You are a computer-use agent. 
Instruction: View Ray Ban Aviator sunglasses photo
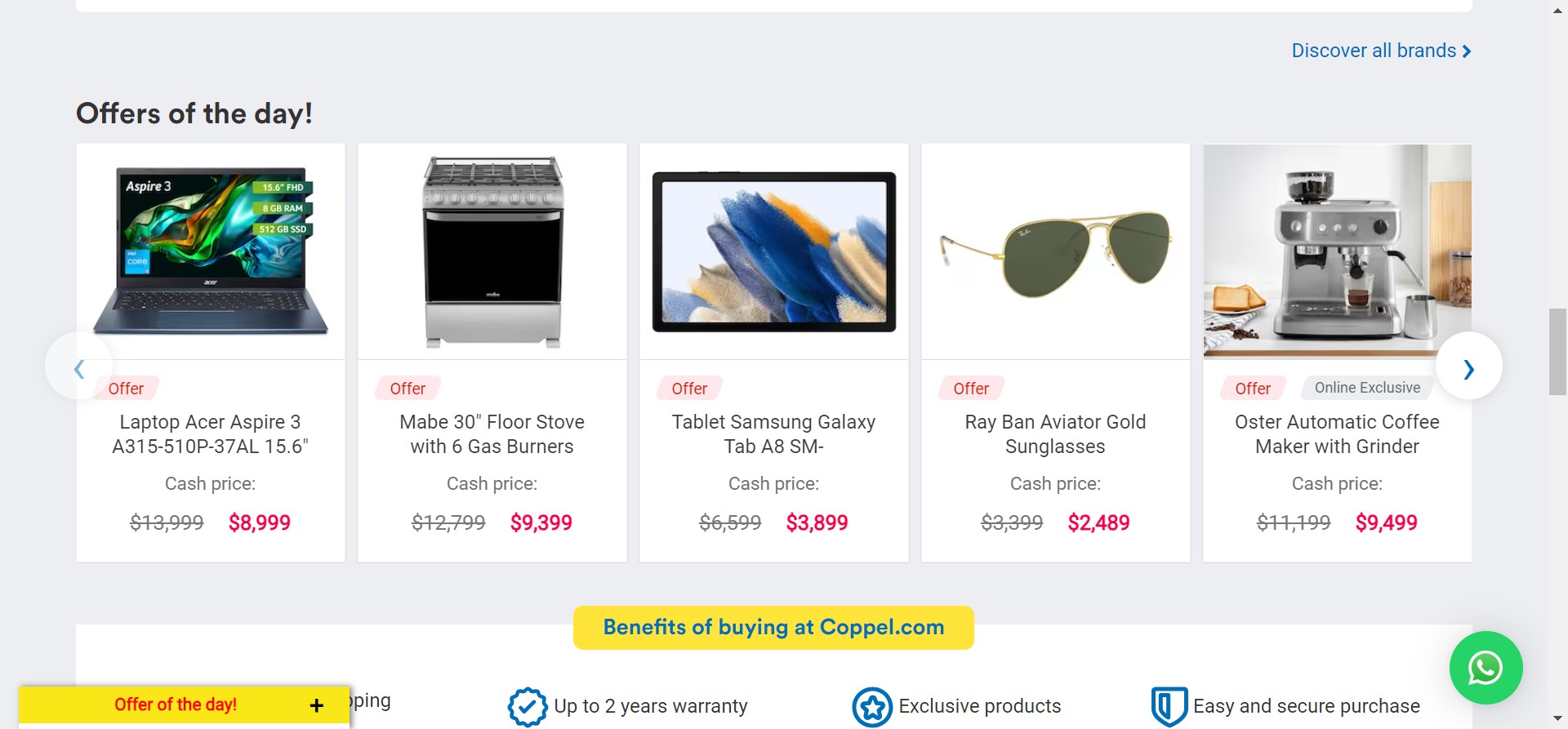[x=1056, y=251]
